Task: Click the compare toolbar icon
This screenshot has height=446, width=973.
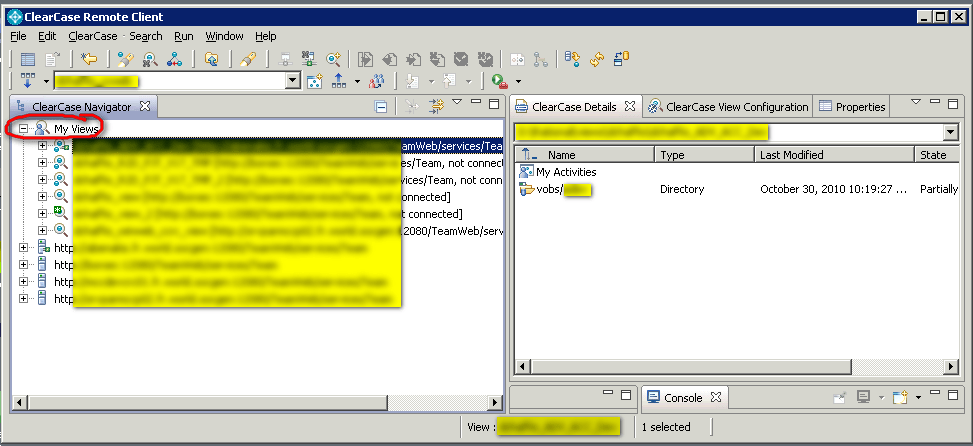Action: (x=518, y=60)
